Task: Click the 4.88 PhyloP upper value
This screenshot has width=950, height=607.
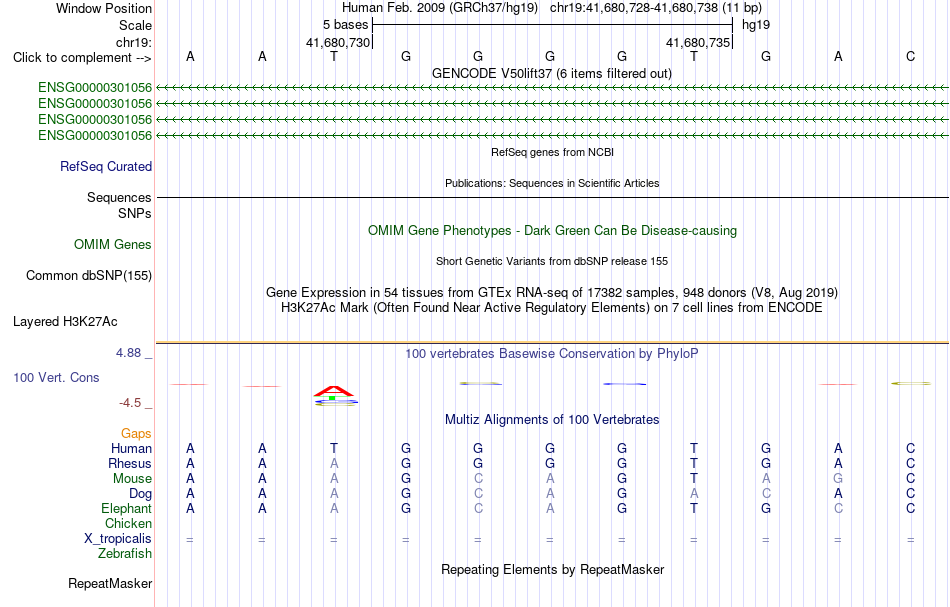Action: [128, 353]
